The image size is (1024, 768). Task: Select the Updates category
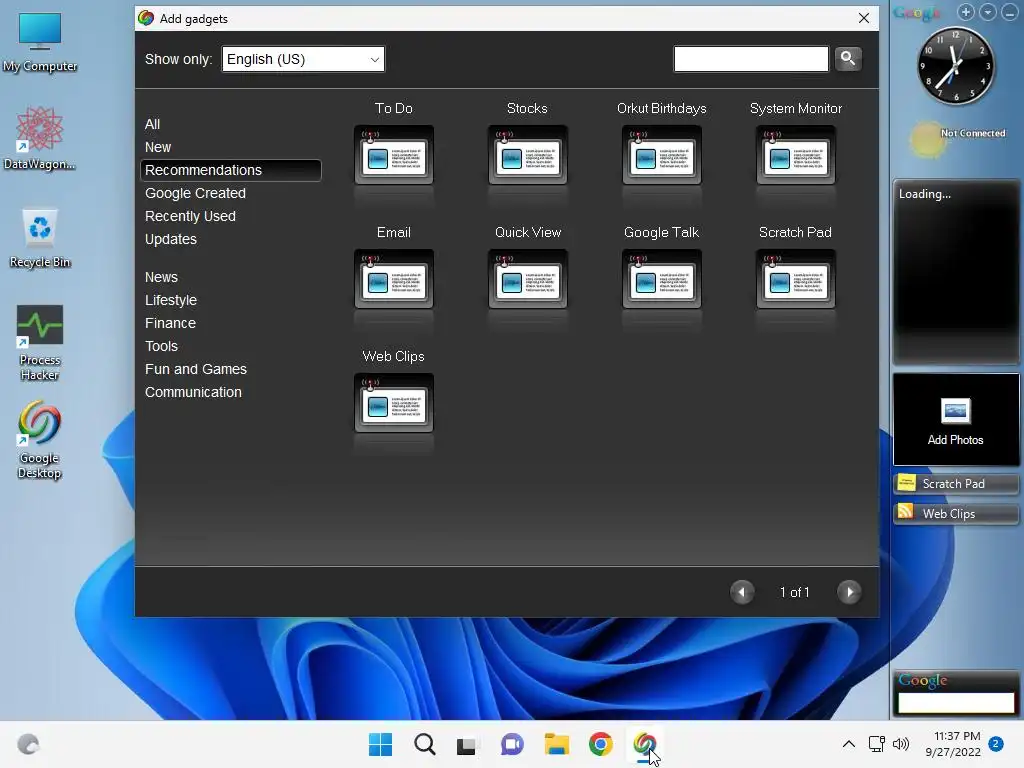pyautogui.click(x=170, y=239)
